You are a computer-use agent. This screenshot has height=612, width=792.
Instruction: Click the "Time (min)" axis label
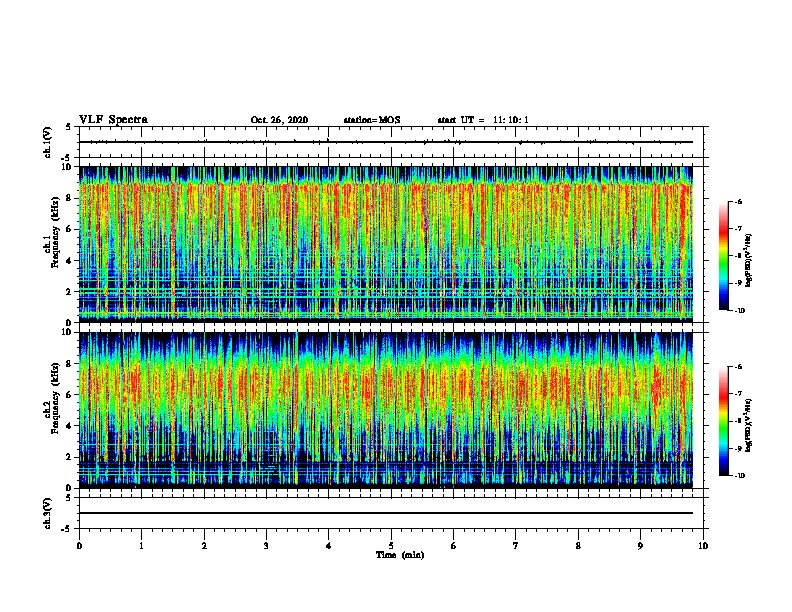(x=400, y=555)
